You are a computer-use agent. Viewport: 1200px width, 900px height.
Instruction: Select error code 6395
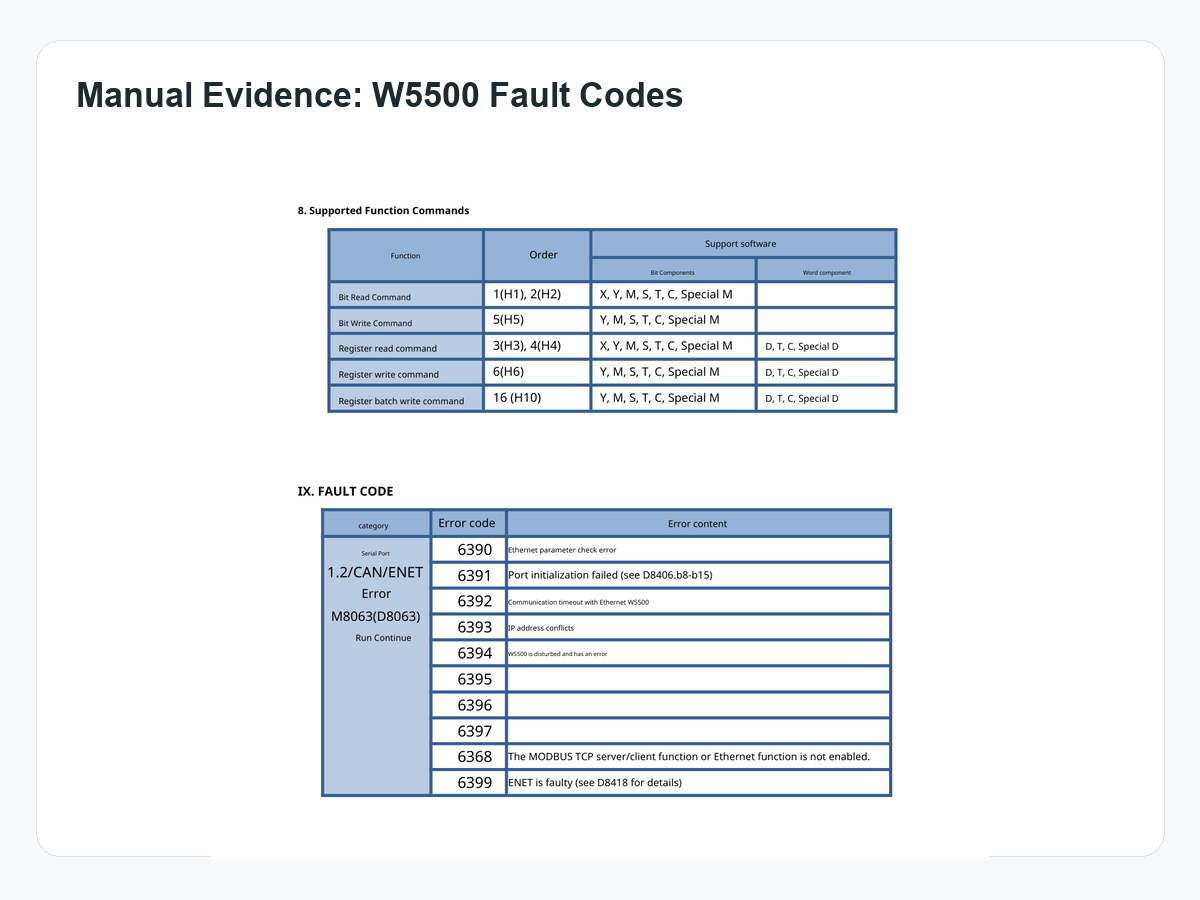coord(475,680)
